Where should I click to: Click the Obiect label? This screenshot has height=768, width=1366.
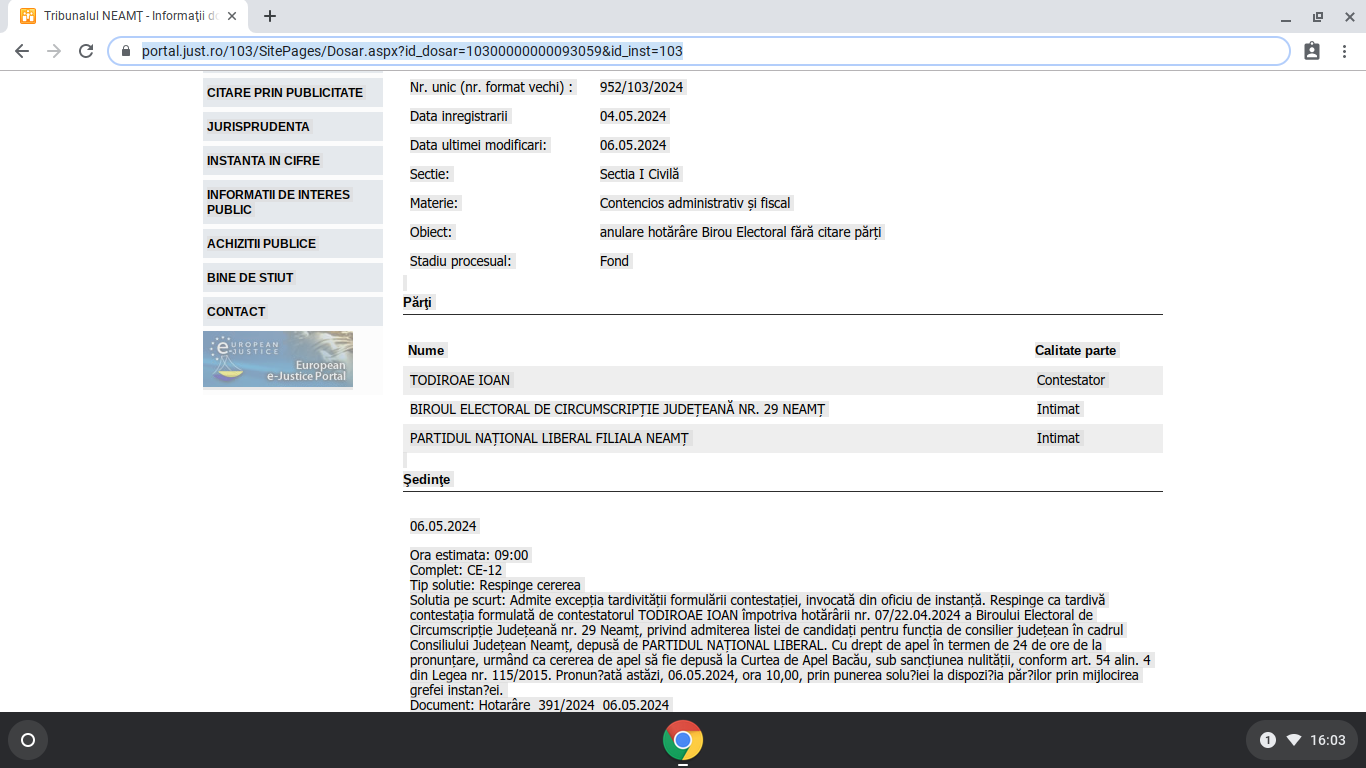coord(431,232)
